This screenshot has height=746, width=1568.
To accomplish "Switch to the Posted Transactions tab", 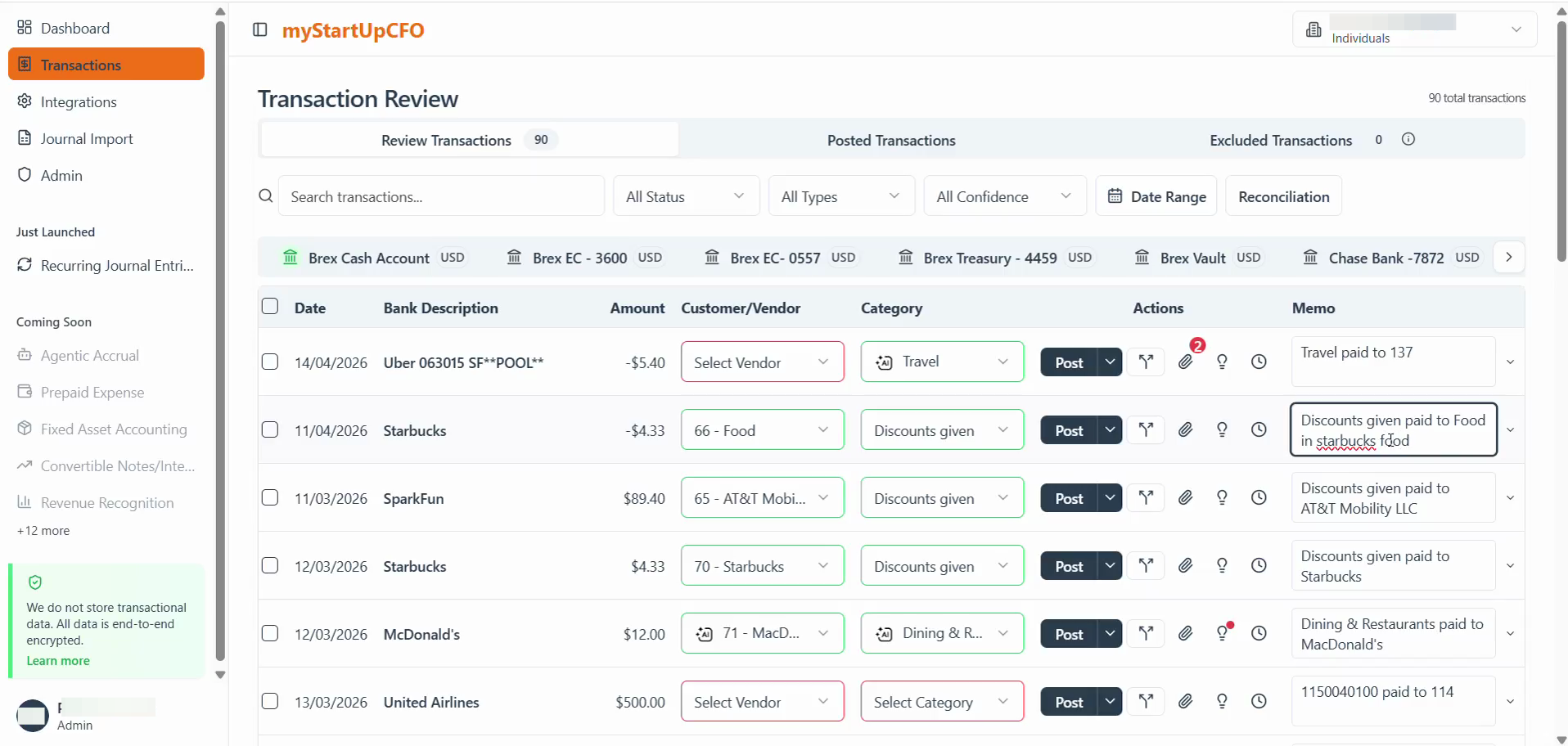I will [x=891, y=140].
